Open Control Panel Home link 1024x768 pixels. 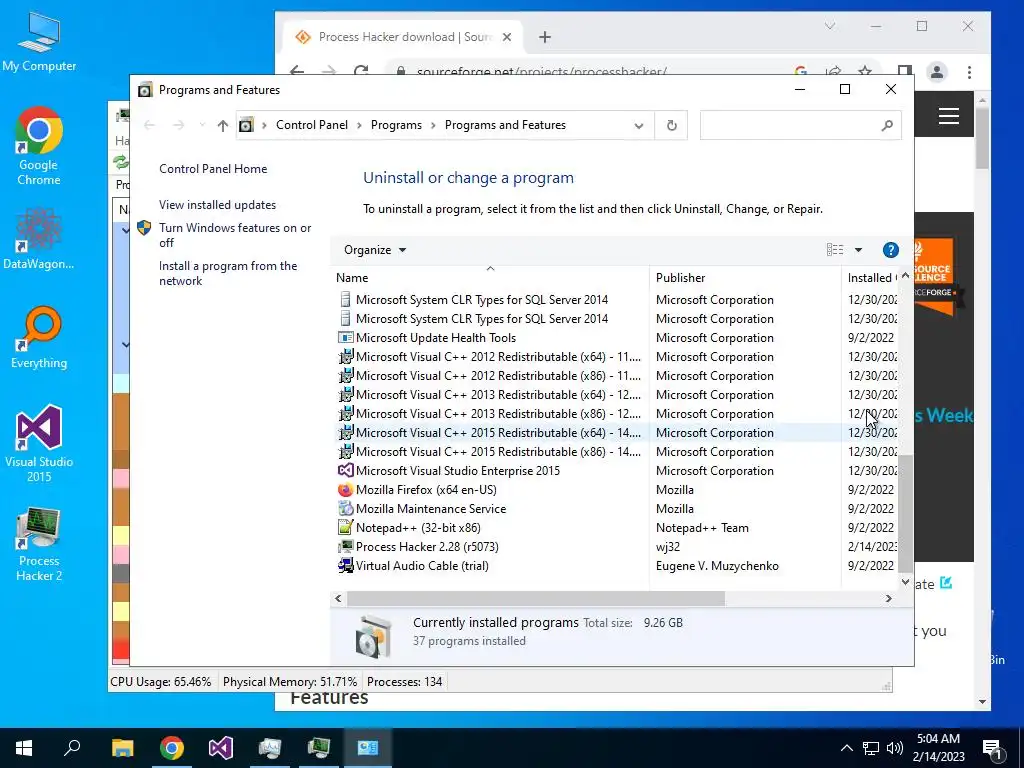click(x=213, y=169)
